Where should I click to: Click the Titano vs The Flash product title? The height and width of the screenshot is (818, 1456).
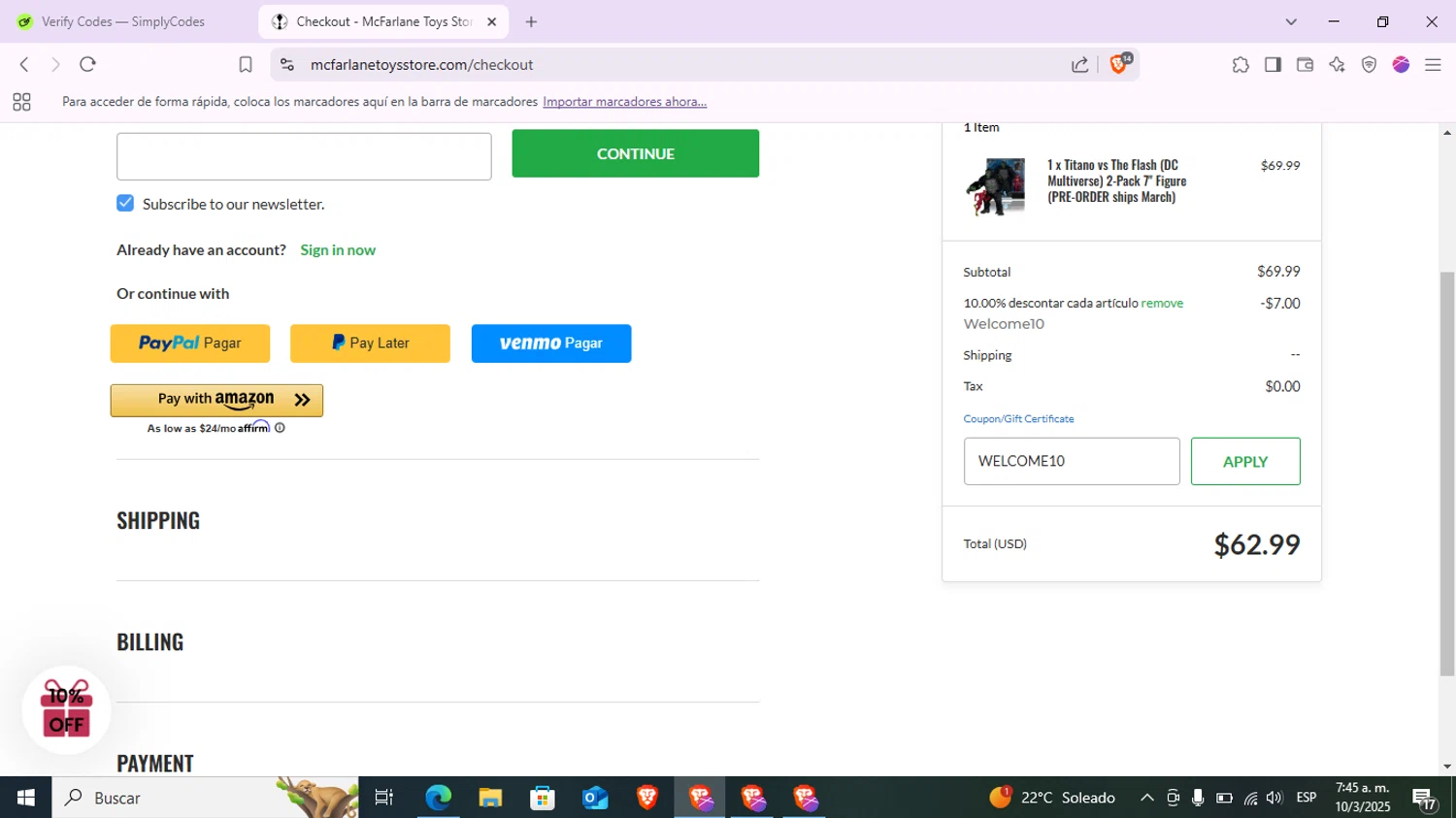pos(1116,180)
